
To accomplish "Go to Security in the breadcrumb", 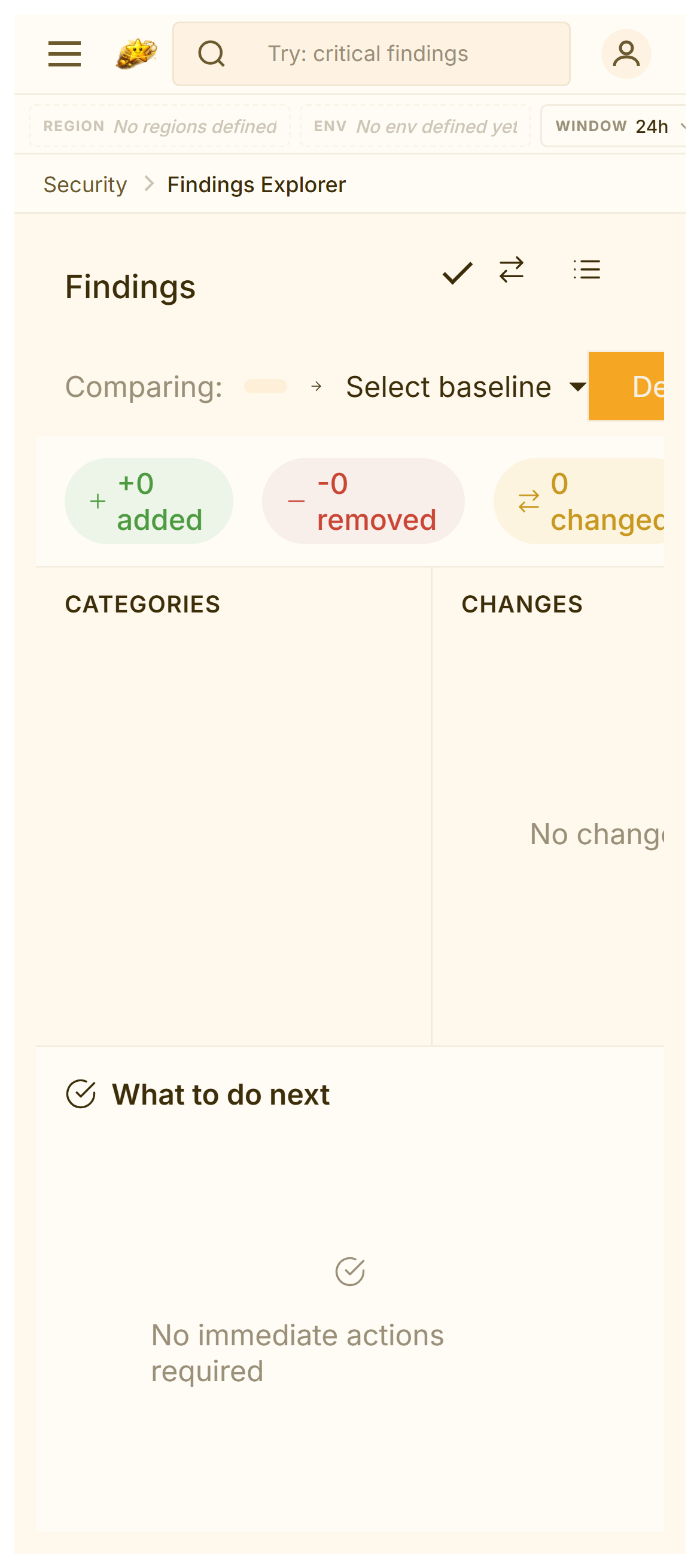I will [85, 184].
